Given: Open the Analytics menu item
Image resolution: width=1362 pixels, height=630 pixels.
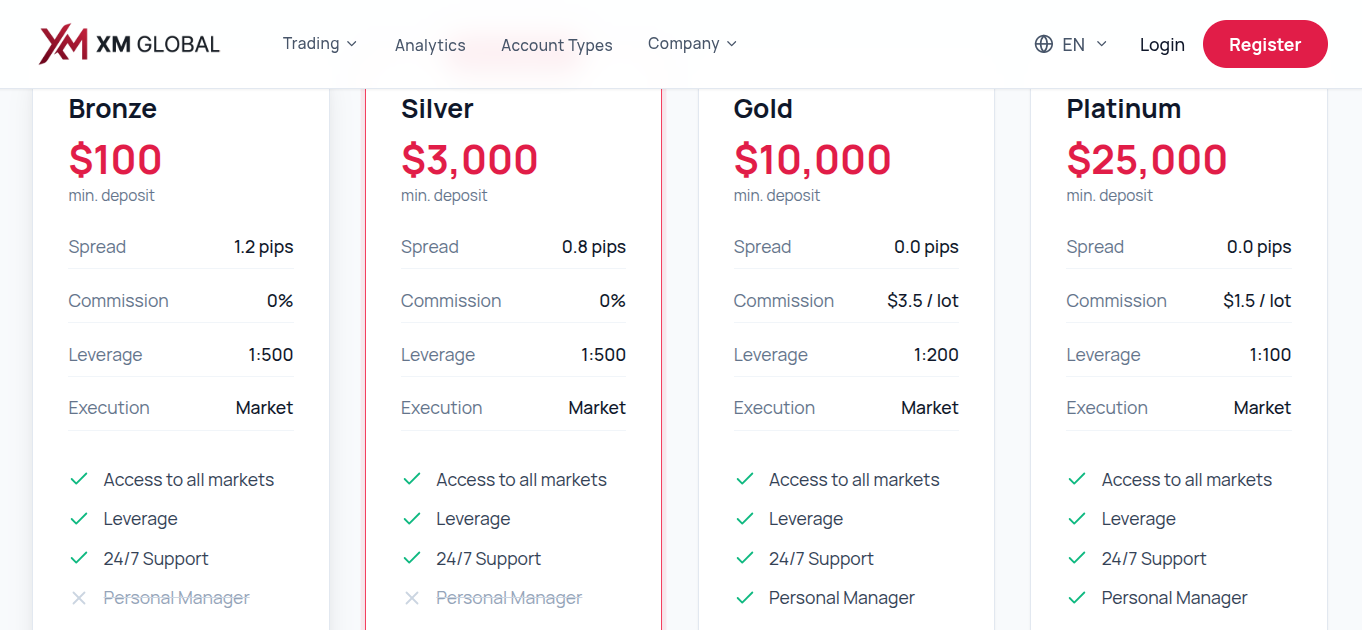Looking at the screenshot, I should [430, 45].
